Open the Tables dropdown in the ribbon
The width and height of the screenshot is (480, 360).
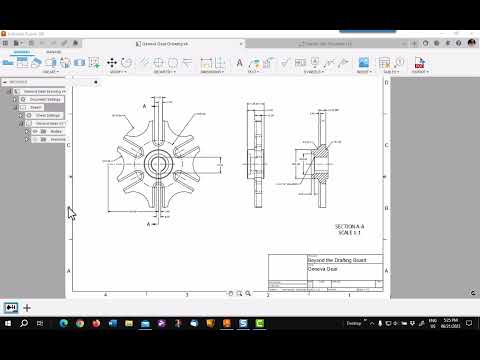[x=391, y=72]
